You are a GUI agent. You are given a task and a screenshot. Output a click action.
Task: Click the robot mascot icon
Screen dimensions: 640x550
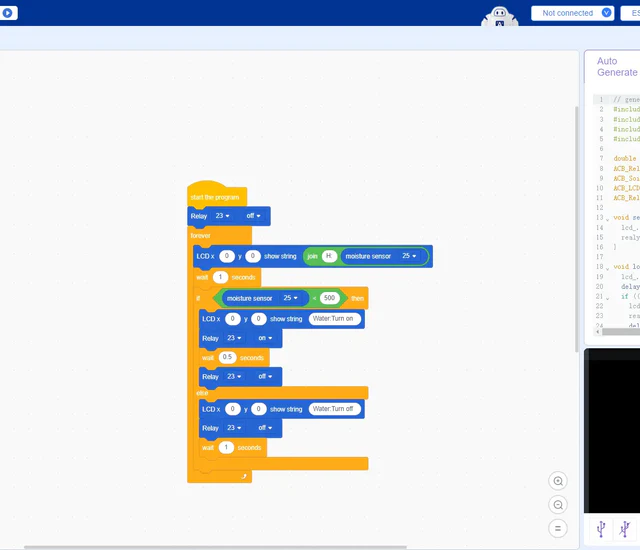(499, 17)
